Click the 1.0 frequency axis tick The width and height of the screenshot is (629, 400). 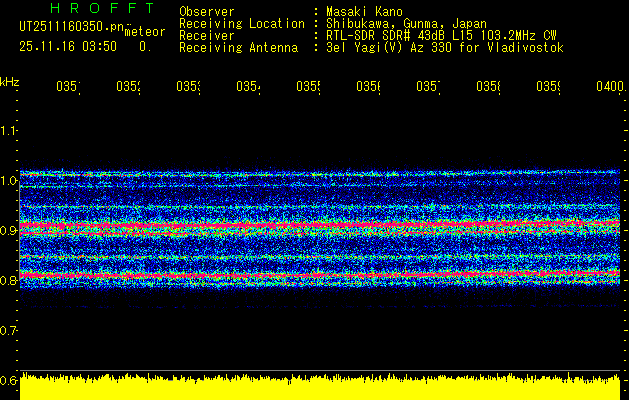[x=9, y=180]
